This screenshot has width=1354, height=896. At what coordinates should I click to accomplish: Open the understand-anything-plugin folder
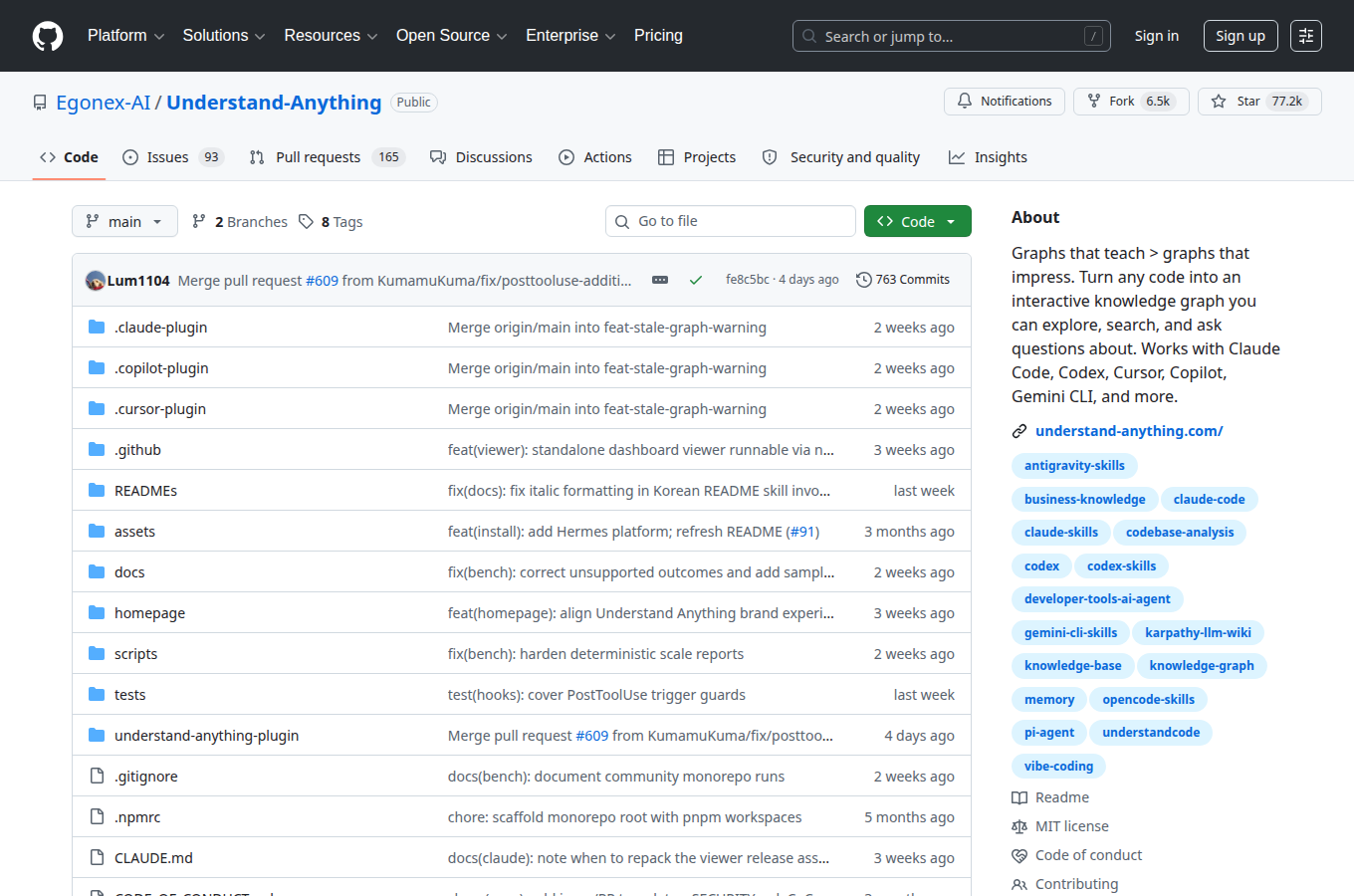(x=206, y=735)
